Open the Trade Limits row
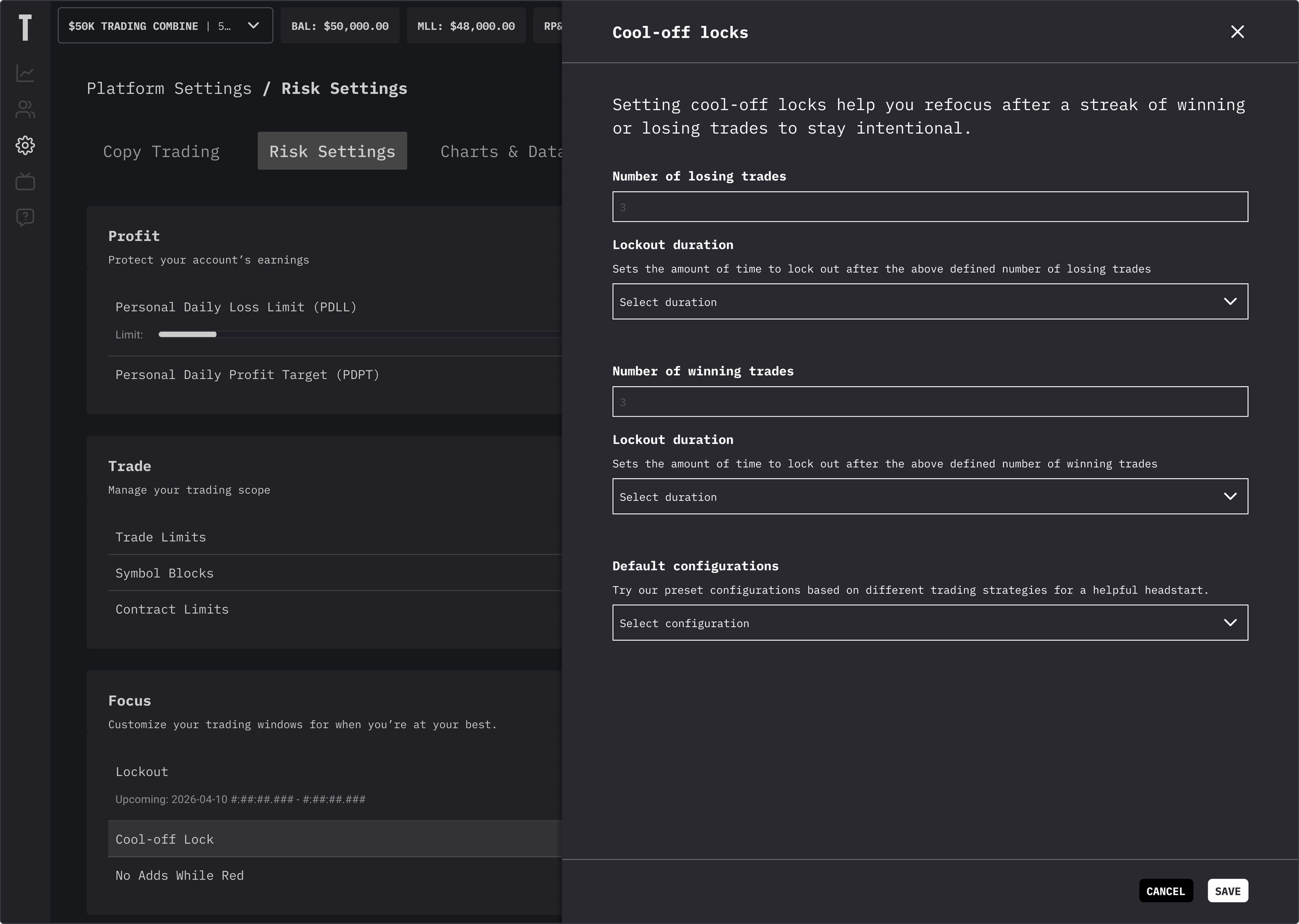1299x924 pixels. coord(335,537)
